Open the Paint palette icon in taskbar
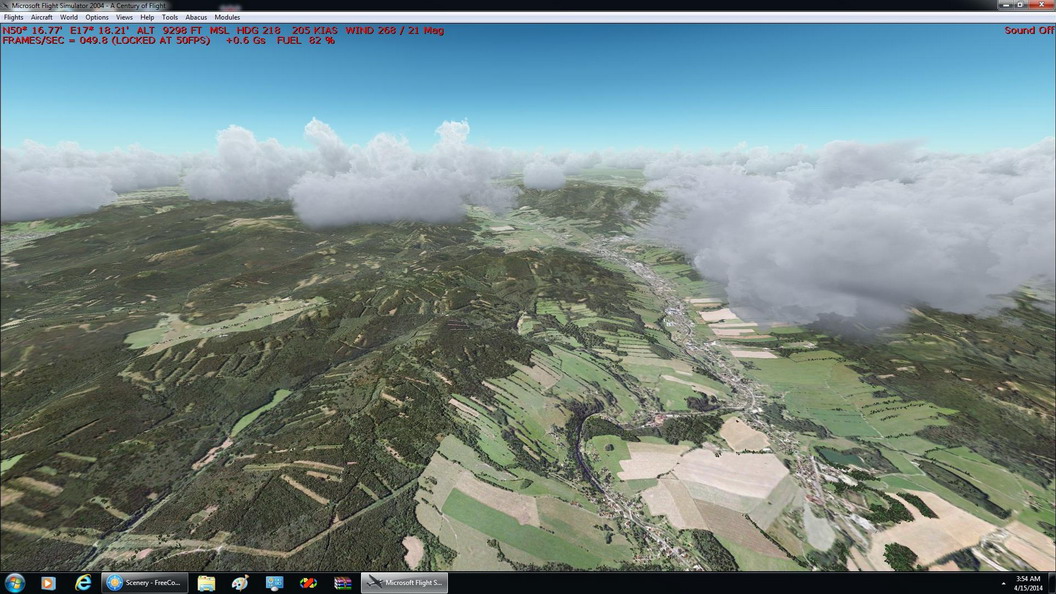The height and width of the screenshot is (594, 1056). 240,583
